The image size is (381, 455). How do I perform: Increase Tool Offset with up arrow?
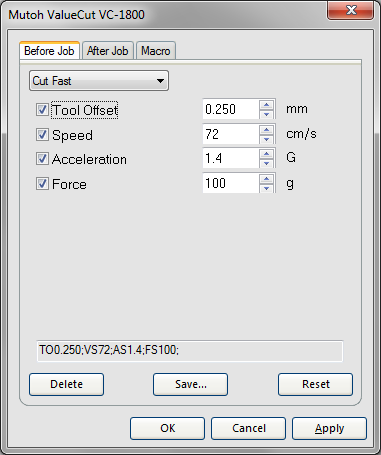click(266, 105)
